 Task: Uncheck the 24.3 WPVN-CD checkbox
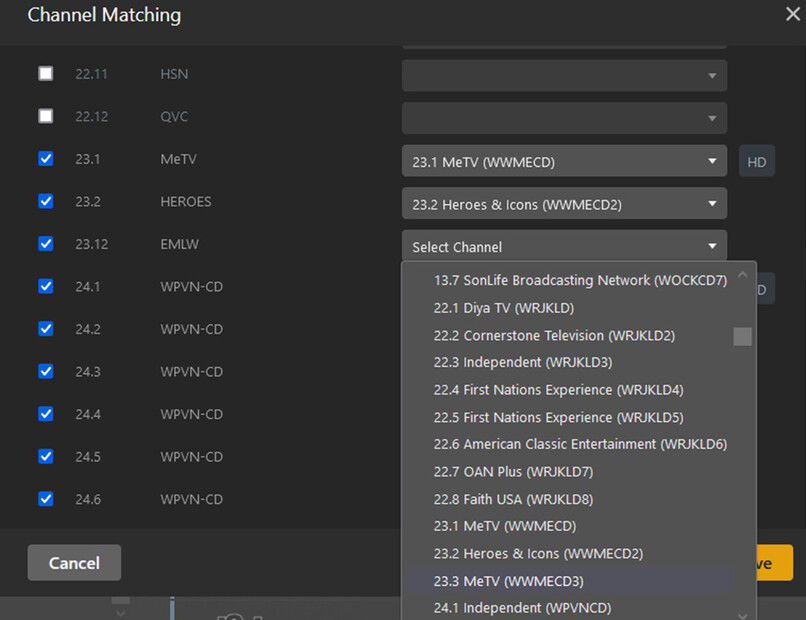coord(46,371)
